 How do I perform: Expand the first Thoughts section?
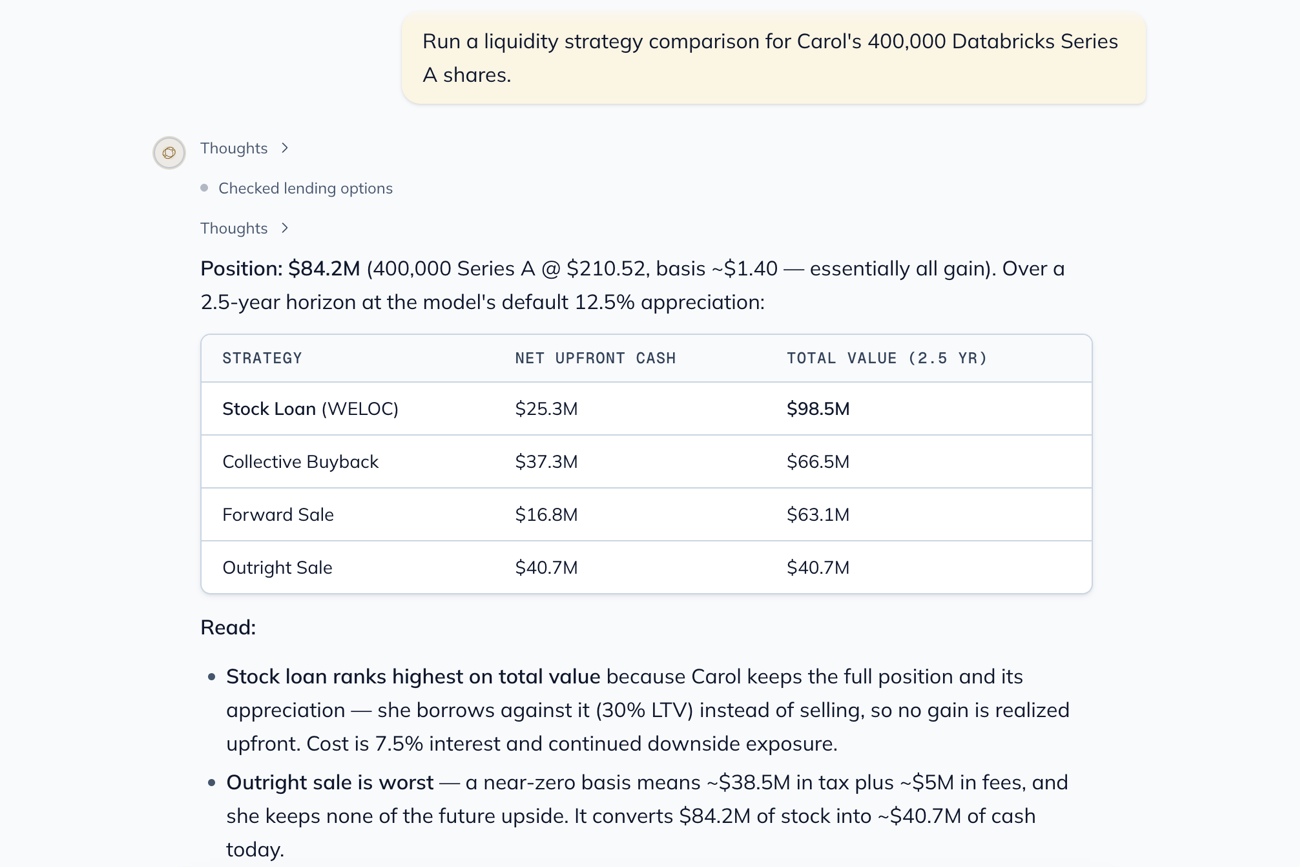245,148
